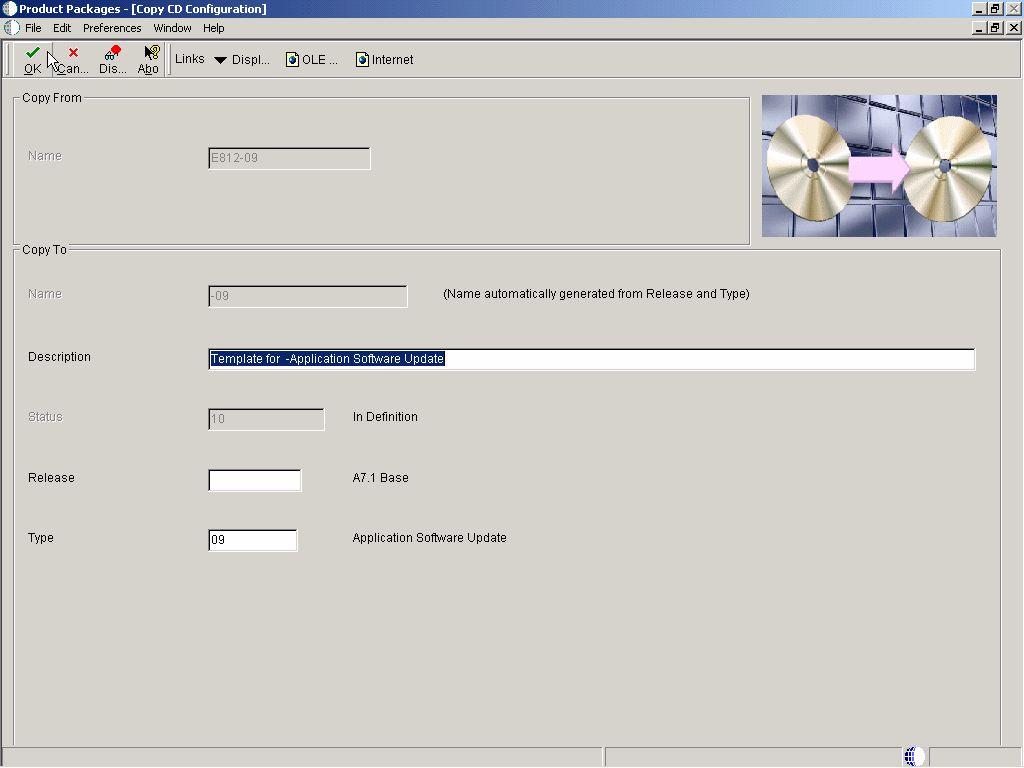Close the inner Copy CD Configuration window
The image size is (1024, 768).
tap(1014, 28)
